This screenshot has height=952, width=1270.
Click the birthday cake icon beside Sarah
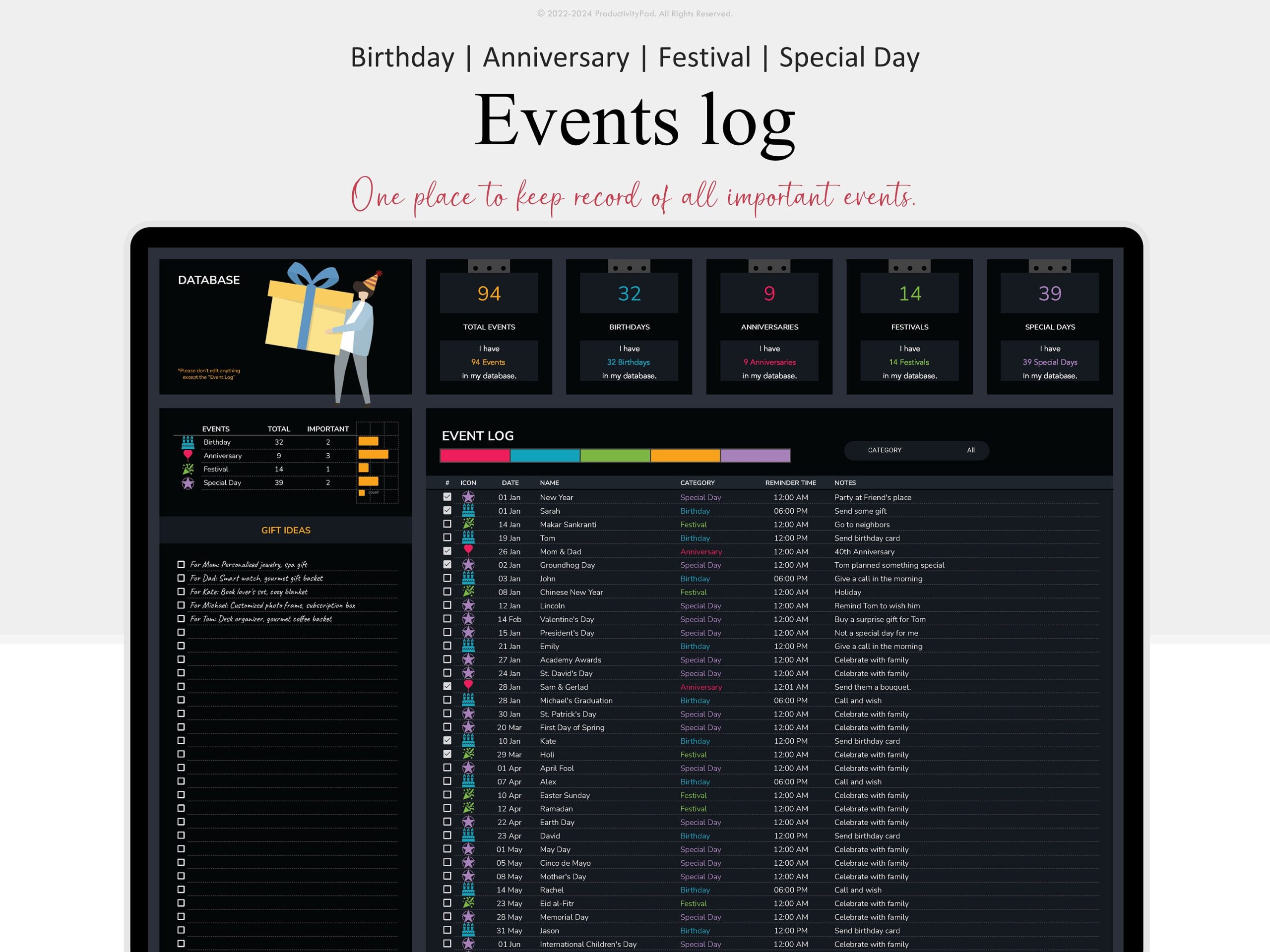coord(468,510)
